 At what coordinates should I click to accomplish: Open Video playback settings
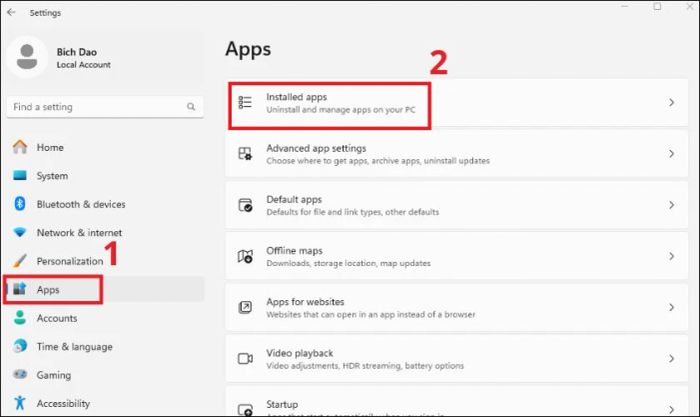(x=457, y=359)
